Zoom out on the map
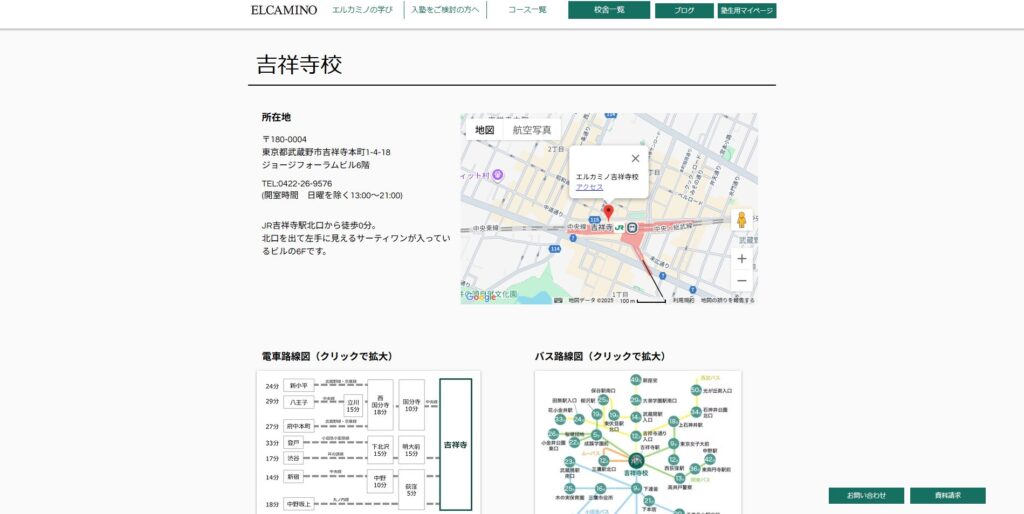This screenshot has height=514, width=1024. [741, 281]
